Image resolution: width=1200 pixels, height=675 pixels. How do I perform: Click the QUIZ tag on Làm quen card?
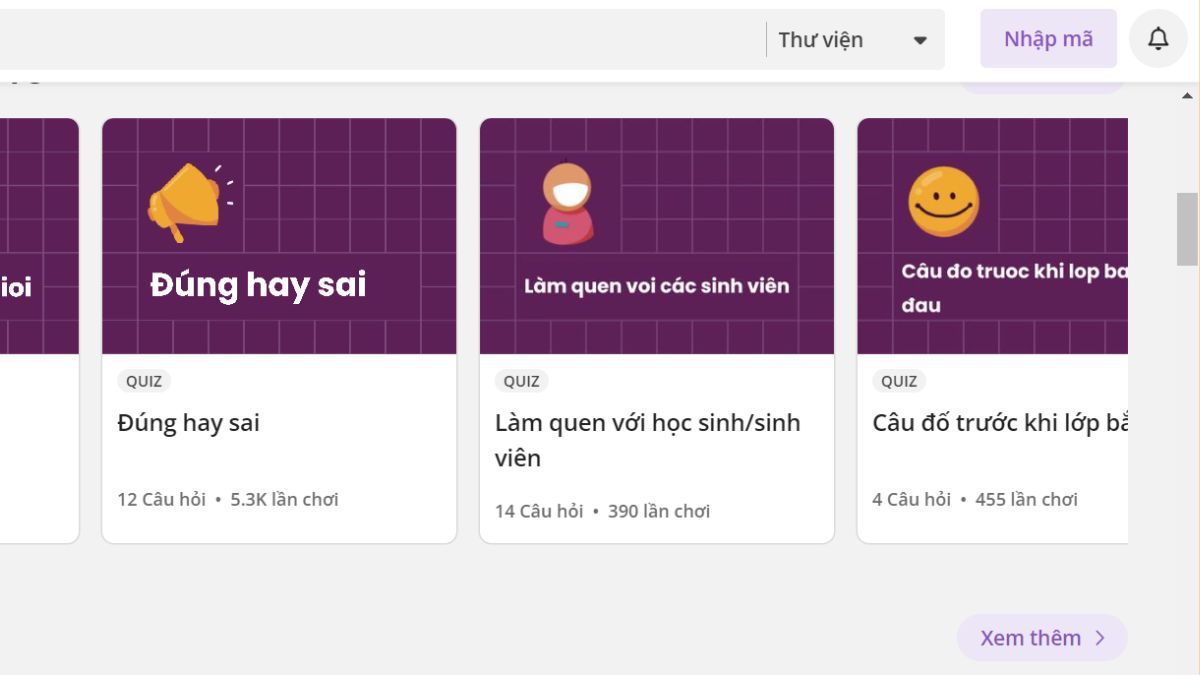tap(521, 381)
